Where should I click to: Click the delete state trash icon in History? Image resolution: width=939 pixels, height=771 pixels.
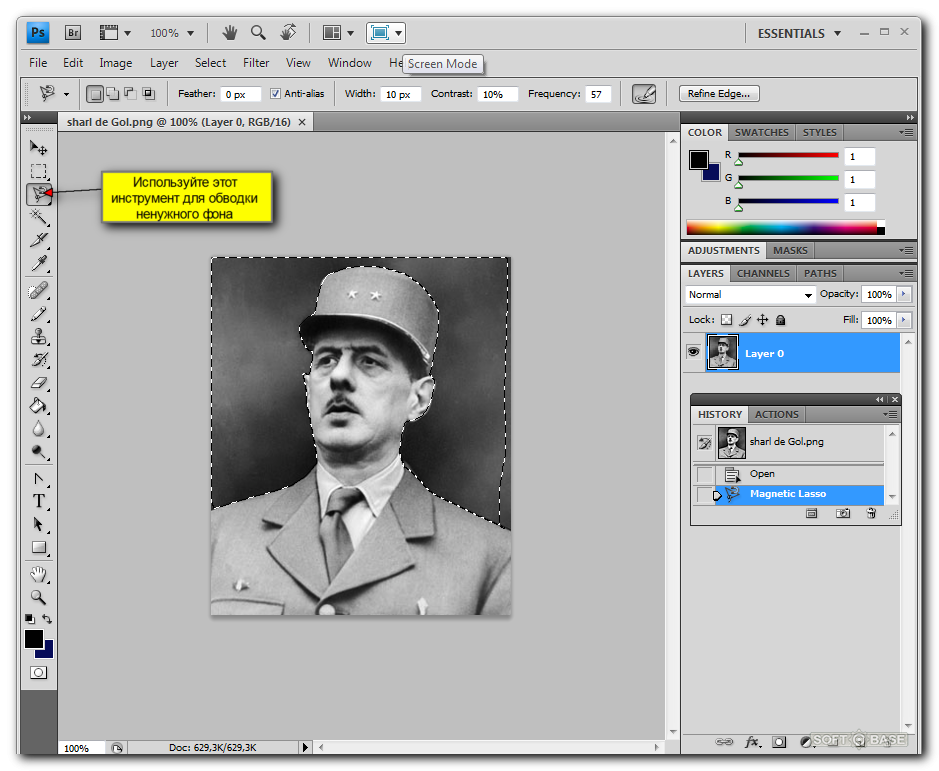[871, 513]
